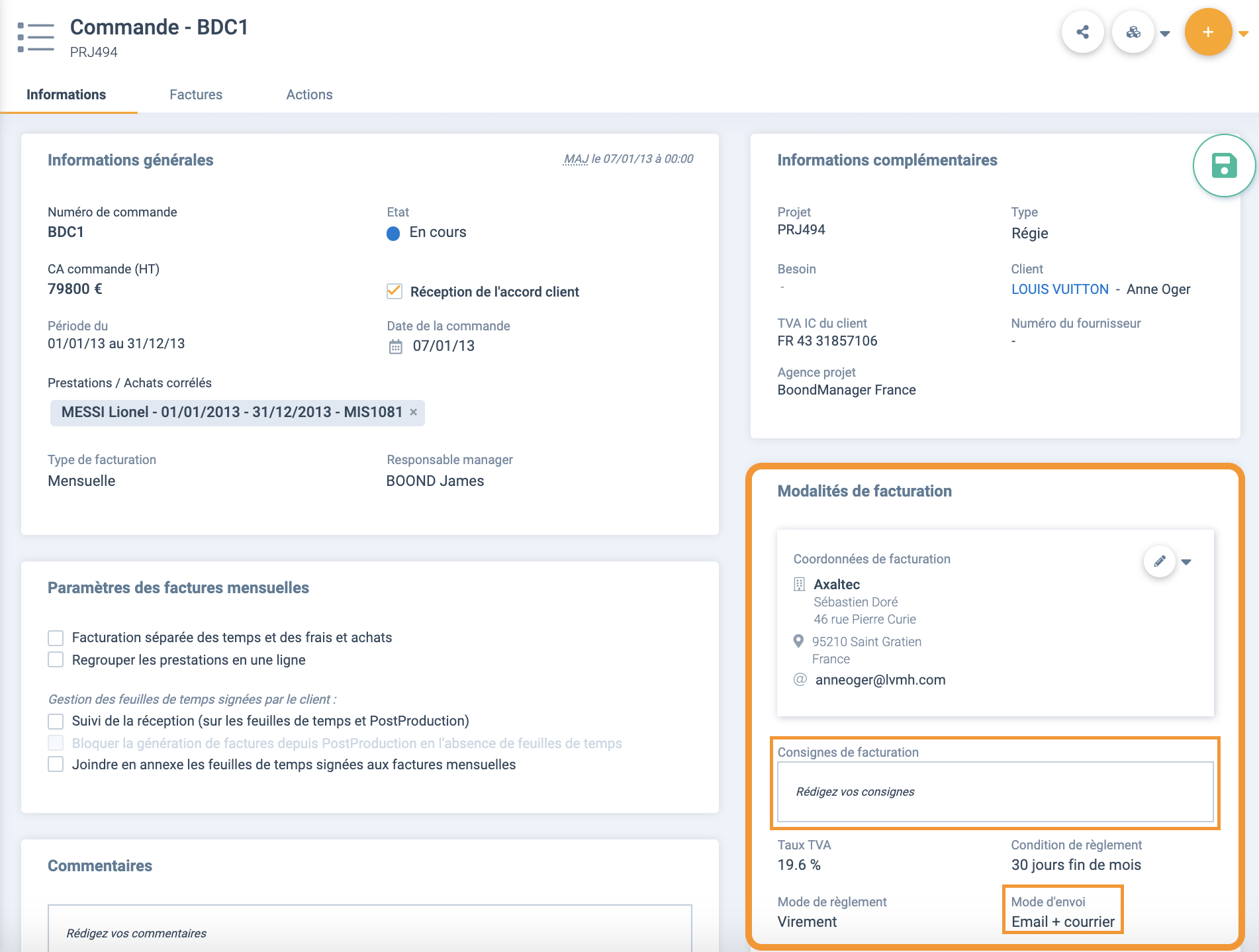Click the anneoger@lvmh.com email address

[x=880, y=680]
